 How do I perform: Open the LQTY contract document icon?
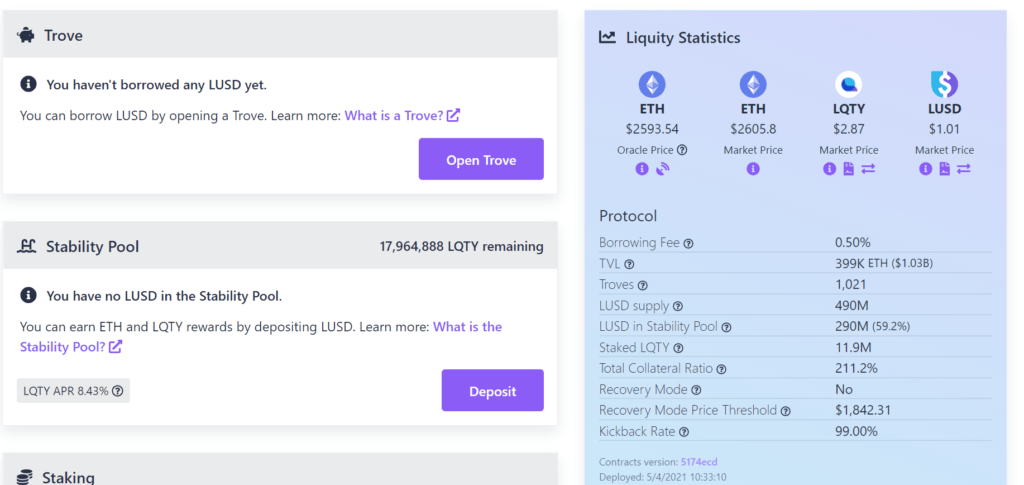tap(848, 169)
